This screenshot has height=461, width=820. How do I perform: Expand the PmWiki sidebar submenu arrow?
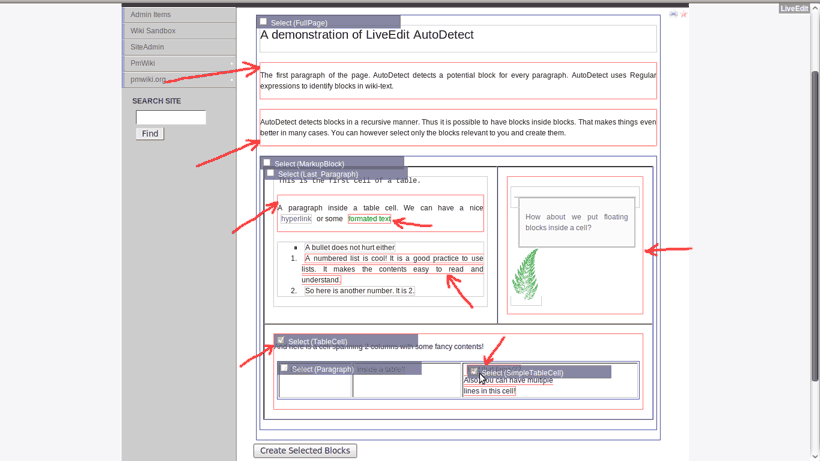pyautogui.click(x=231, y=63)
